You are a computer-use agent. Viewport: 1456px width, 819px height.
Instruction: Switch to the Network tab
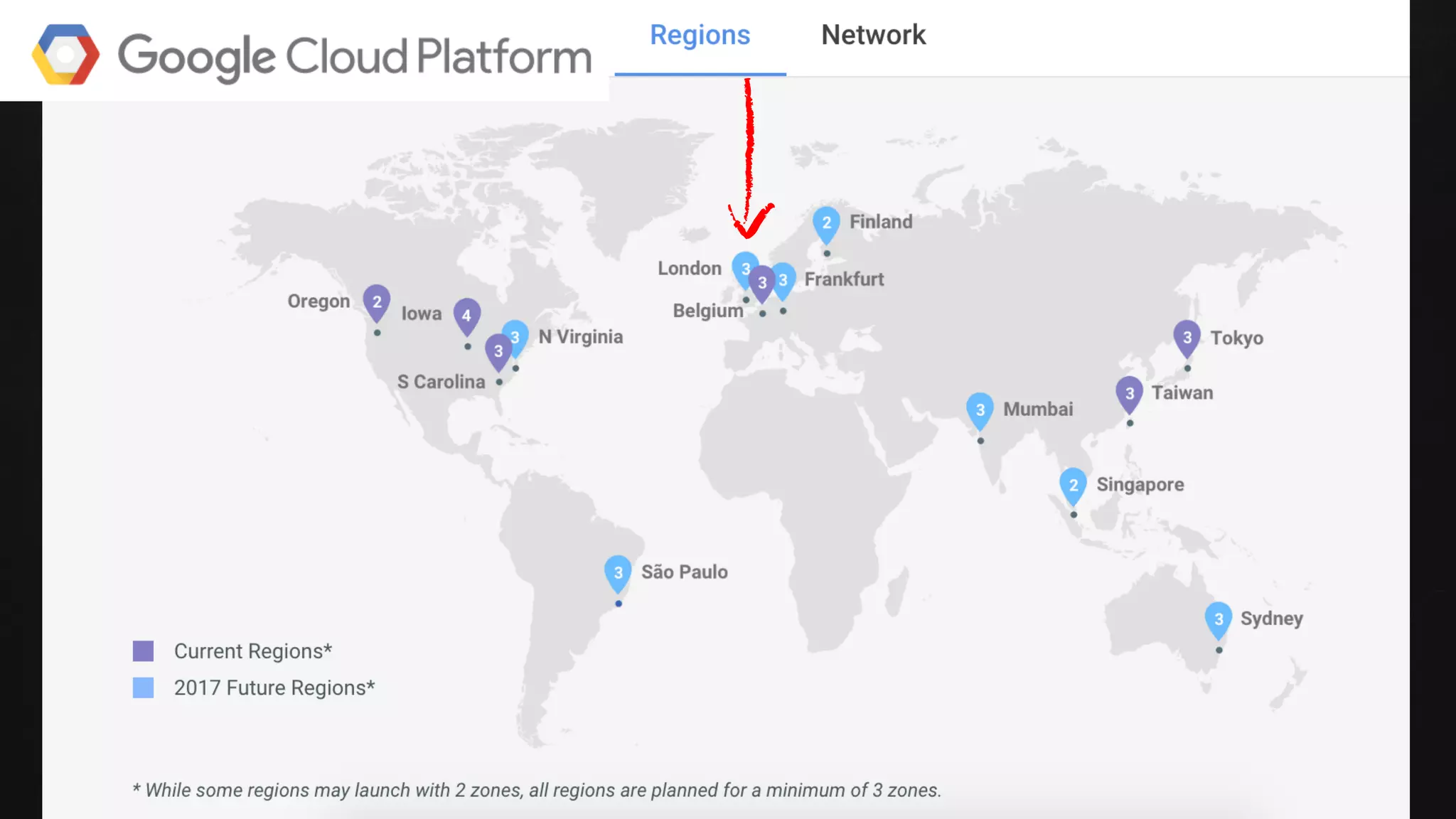point(873,36)
